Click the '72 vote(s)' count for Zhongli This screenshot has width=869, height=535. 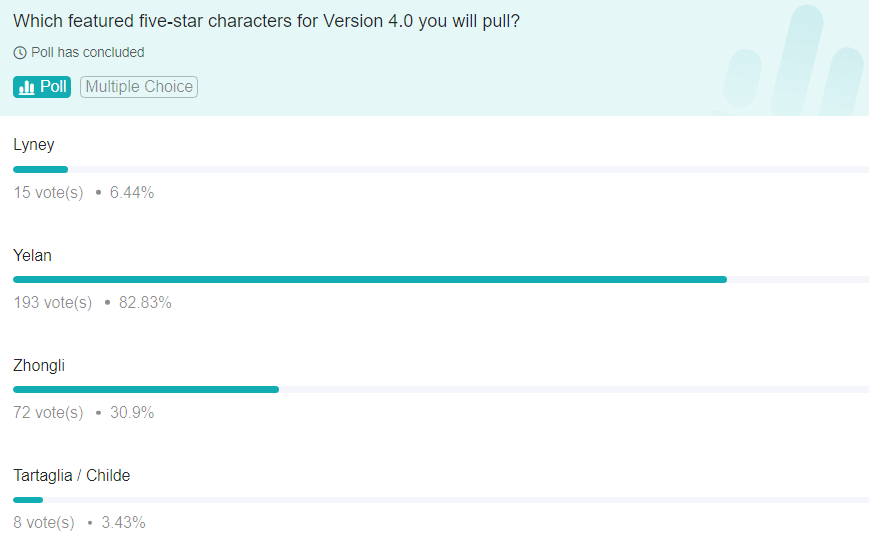click(48, 412)
